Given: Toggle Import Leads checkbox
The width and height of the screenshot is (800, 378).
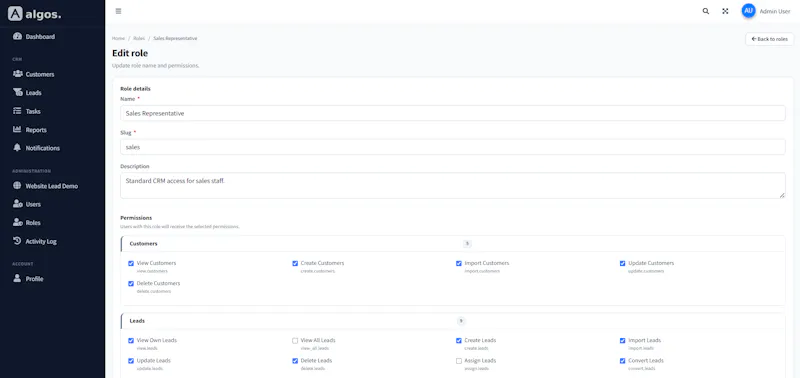Looking at the screenshot, I should tap(622, 340).
